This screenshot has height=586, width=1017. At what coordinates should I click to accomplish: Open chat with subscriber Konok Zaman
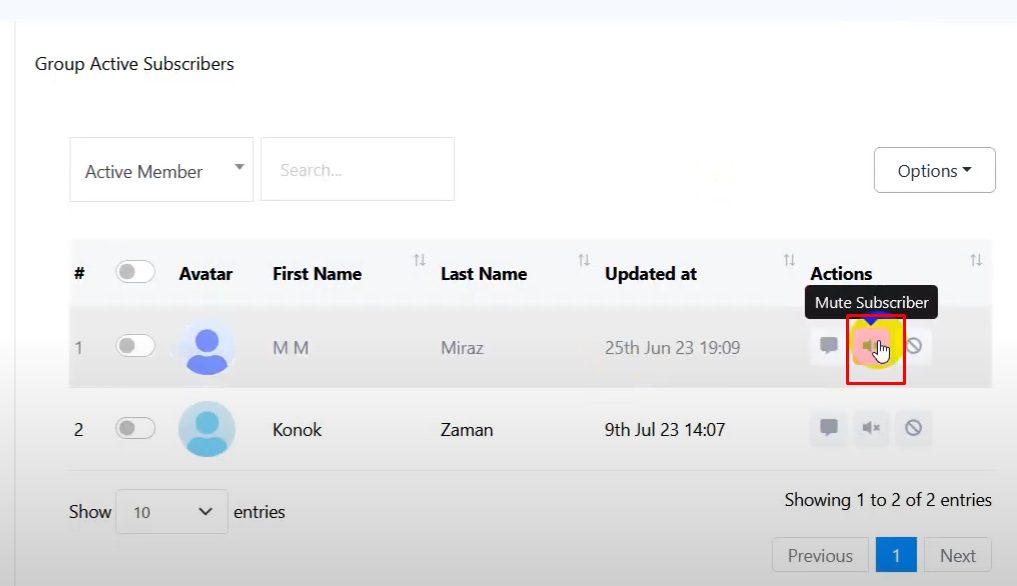(828, 429)
